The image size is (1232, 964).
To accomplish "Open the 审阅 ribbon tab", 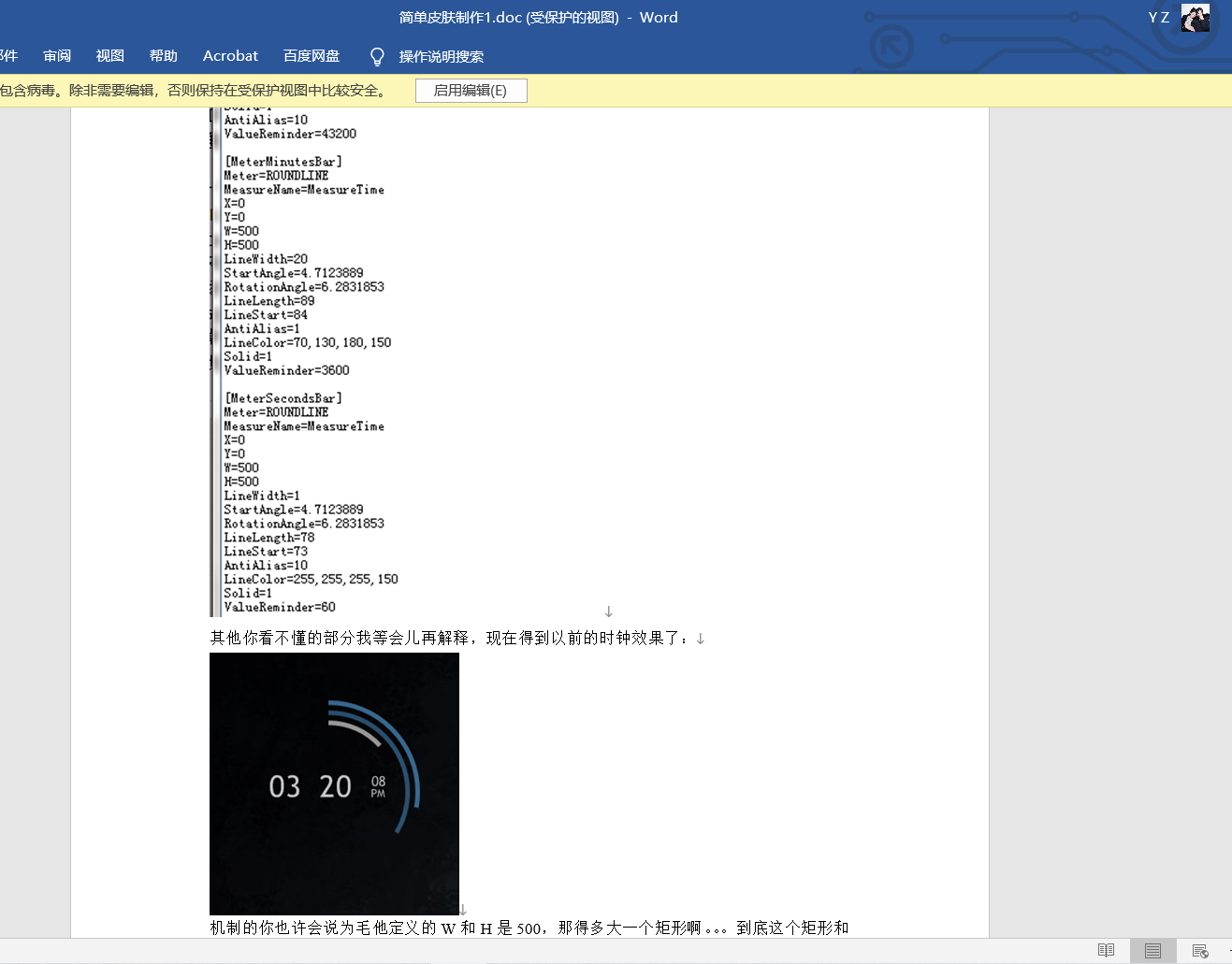I will tap(57, 56).
